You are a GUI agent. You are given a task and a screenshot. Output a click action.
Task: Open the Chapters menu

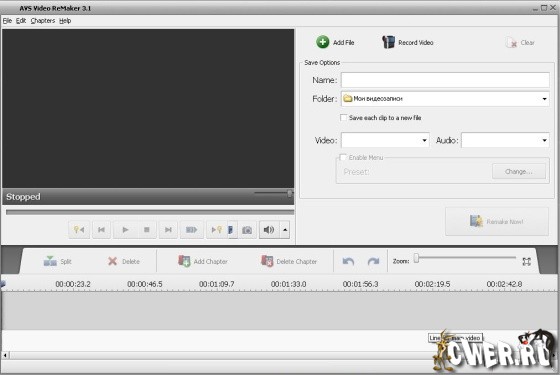pos(43,21)
